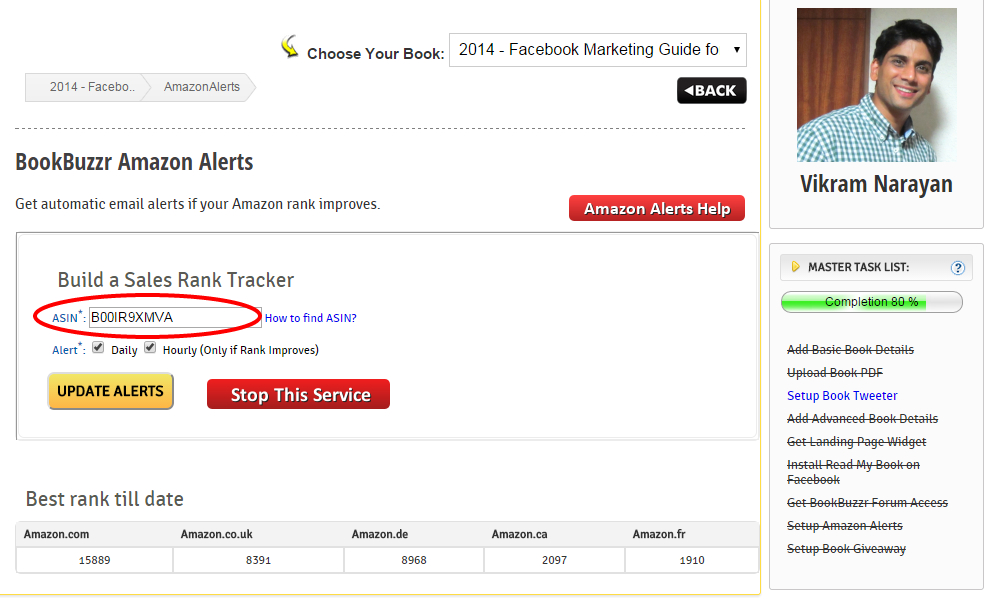The image size is (996, 613).
Task: Toggle the Hourly alert checkbox
Action: pos(150,347)
